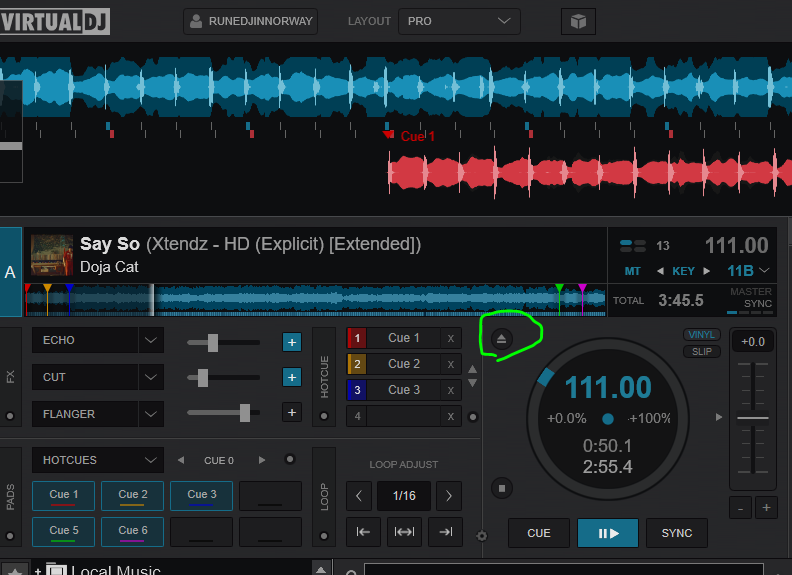Image resolution: width=792 pixels, height=575 pixels.
Task: Toggle the ECHO effect plus button
Action: (x=291, y=342)
